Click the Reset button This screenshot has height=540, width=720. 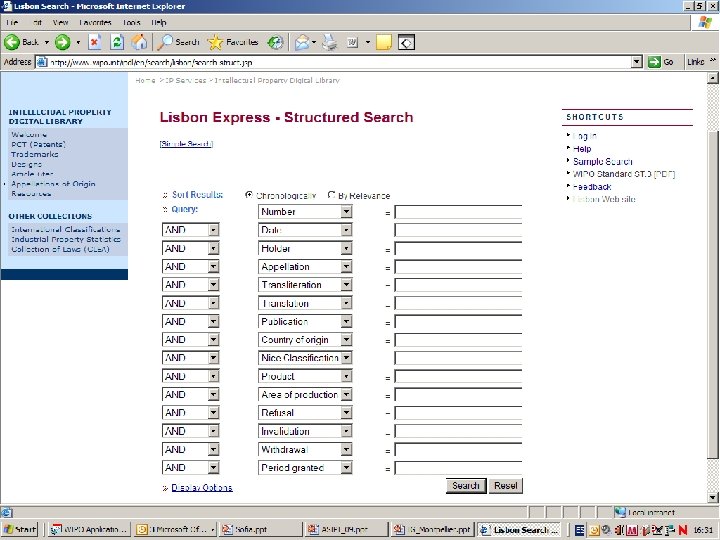tap(506, 486)
